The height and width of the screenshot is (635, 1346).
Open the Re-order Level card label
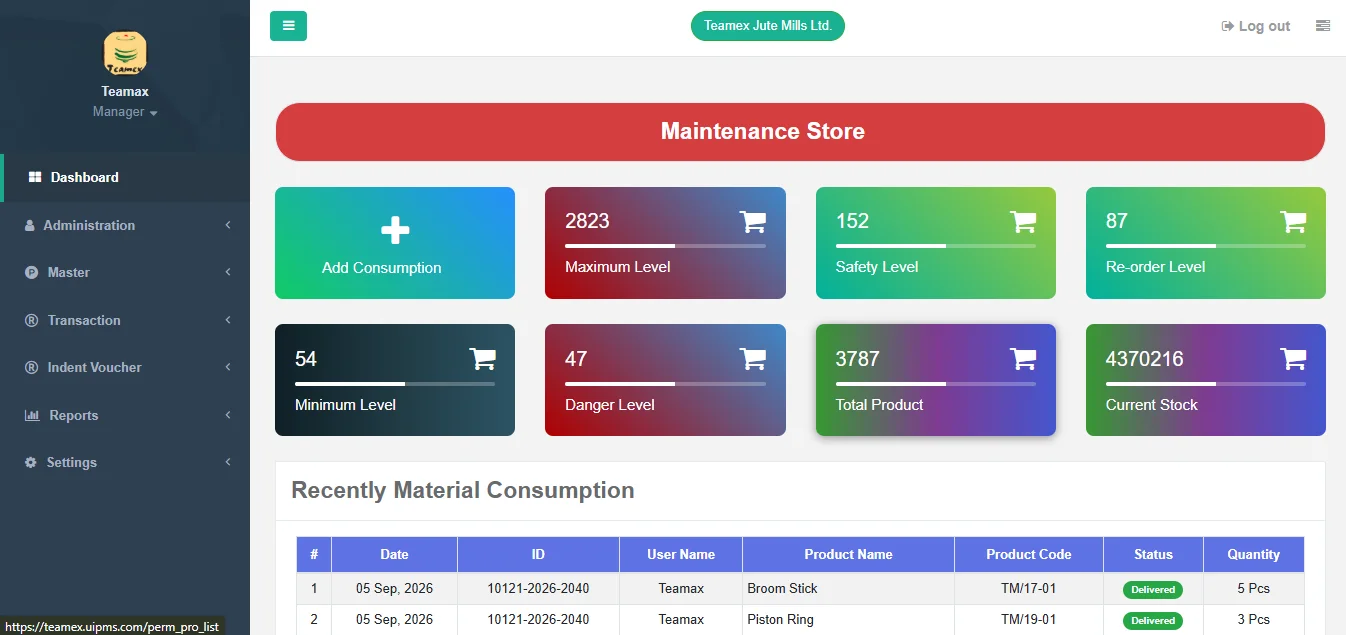[1155, 267]
